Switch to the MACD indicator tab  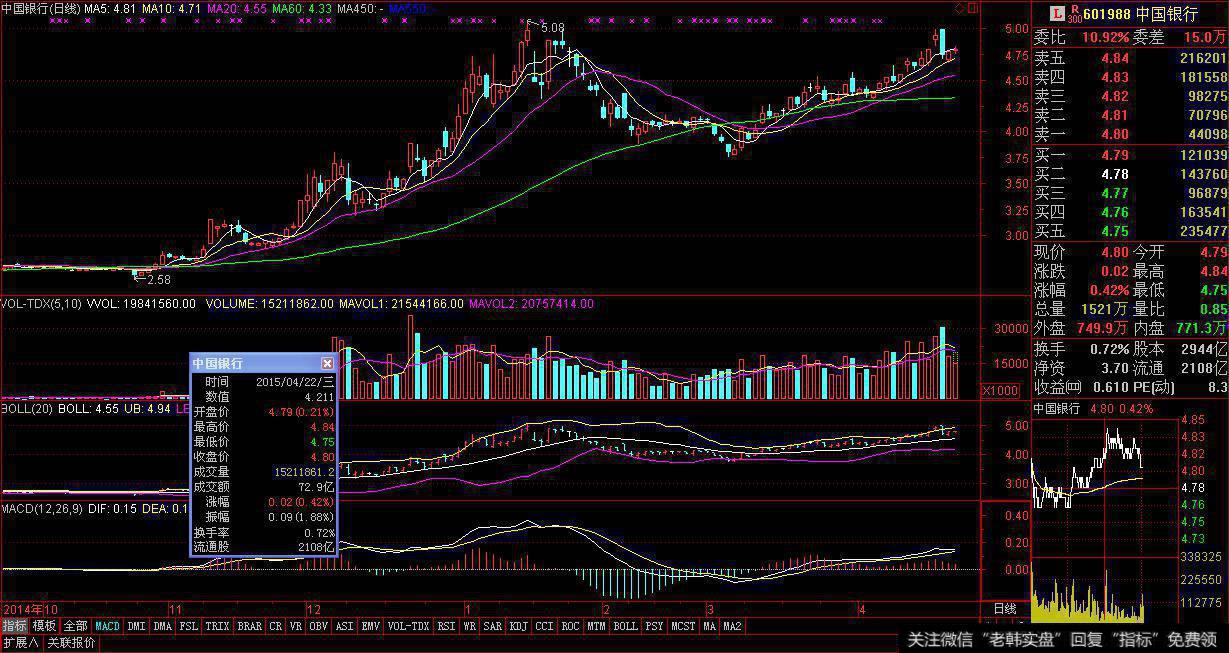[x=107, y=626]
